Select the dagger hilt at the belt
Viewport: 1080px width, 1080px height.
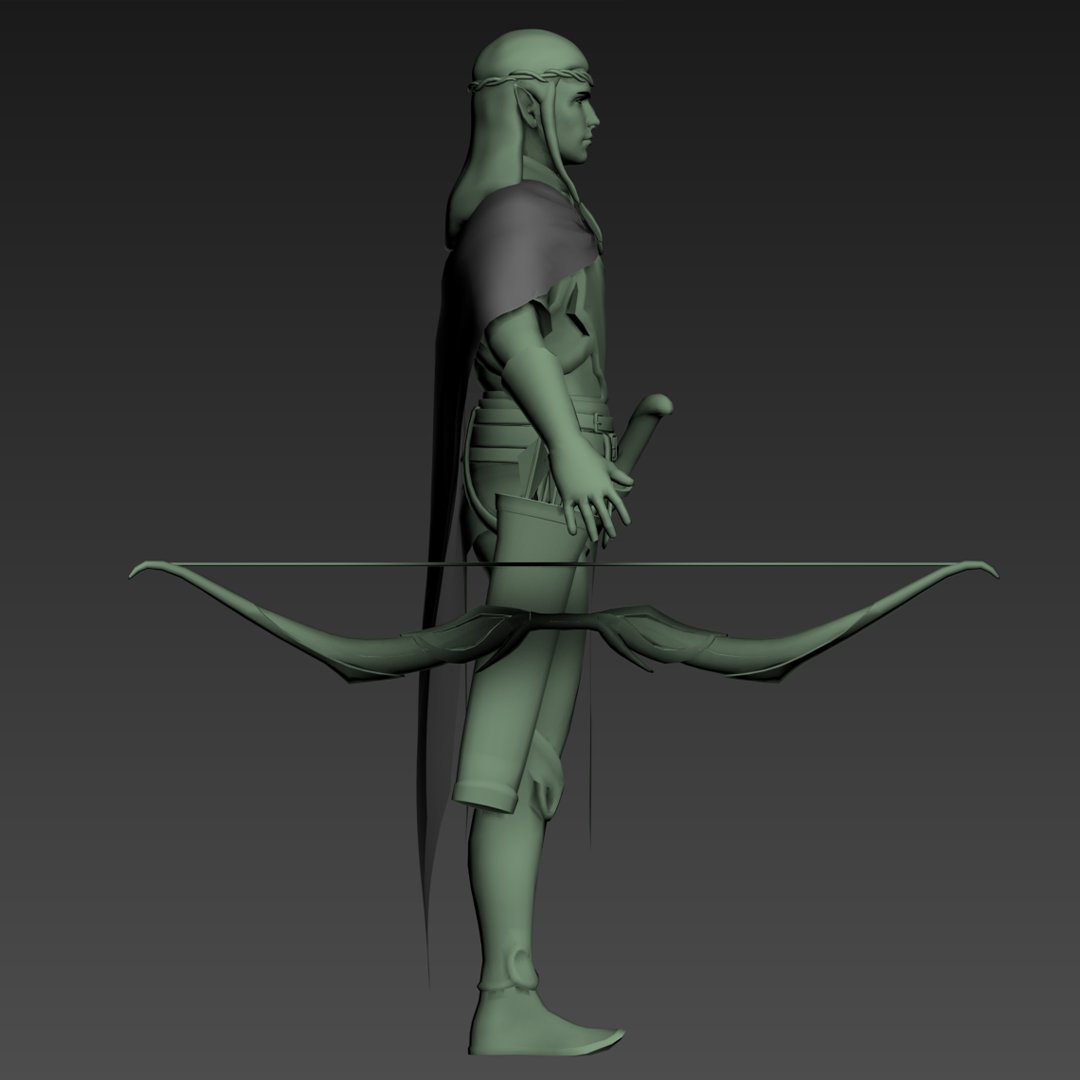tap(644, 434)
